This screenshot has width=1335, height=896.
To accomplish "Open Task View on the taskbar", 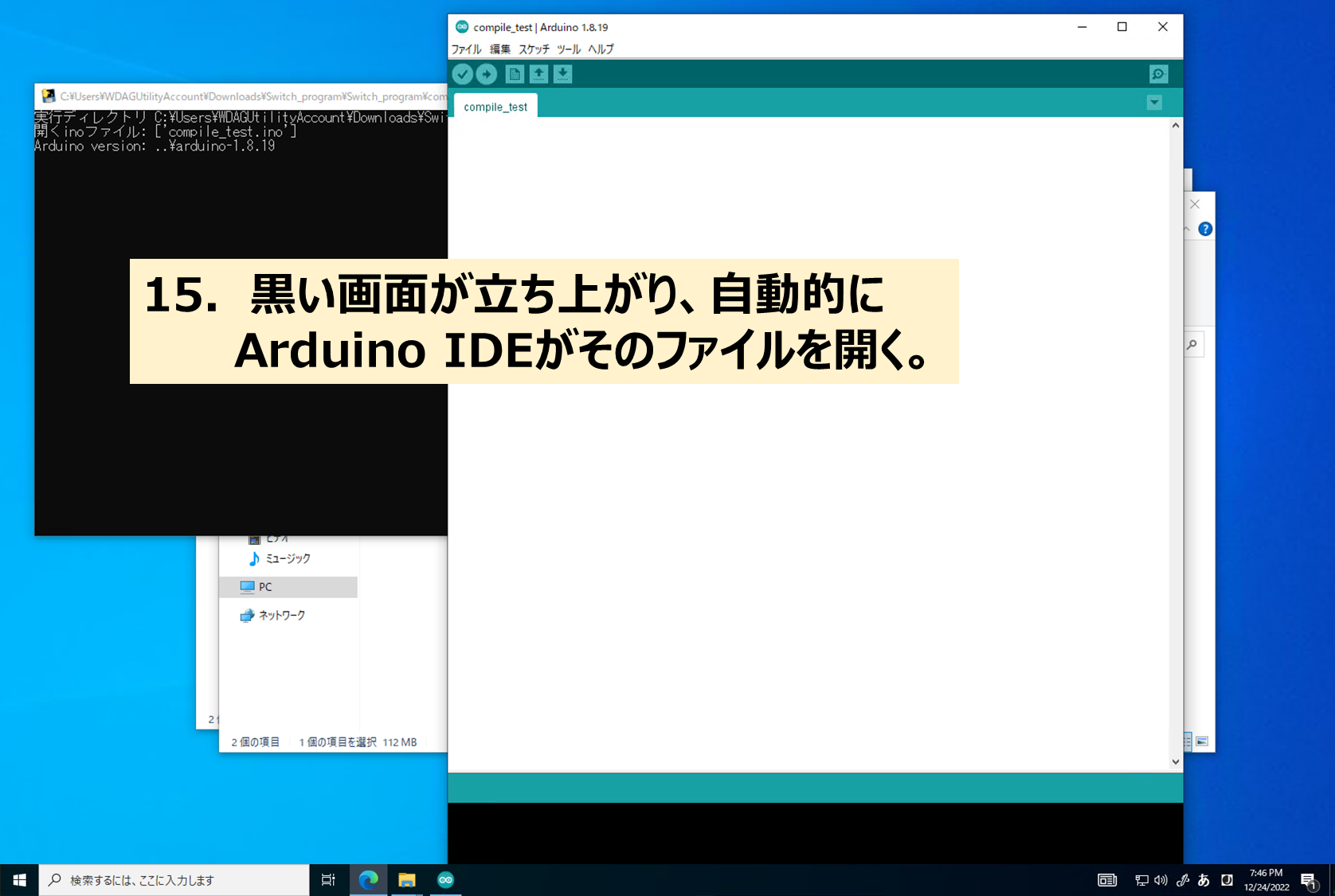I will [328, 880].
